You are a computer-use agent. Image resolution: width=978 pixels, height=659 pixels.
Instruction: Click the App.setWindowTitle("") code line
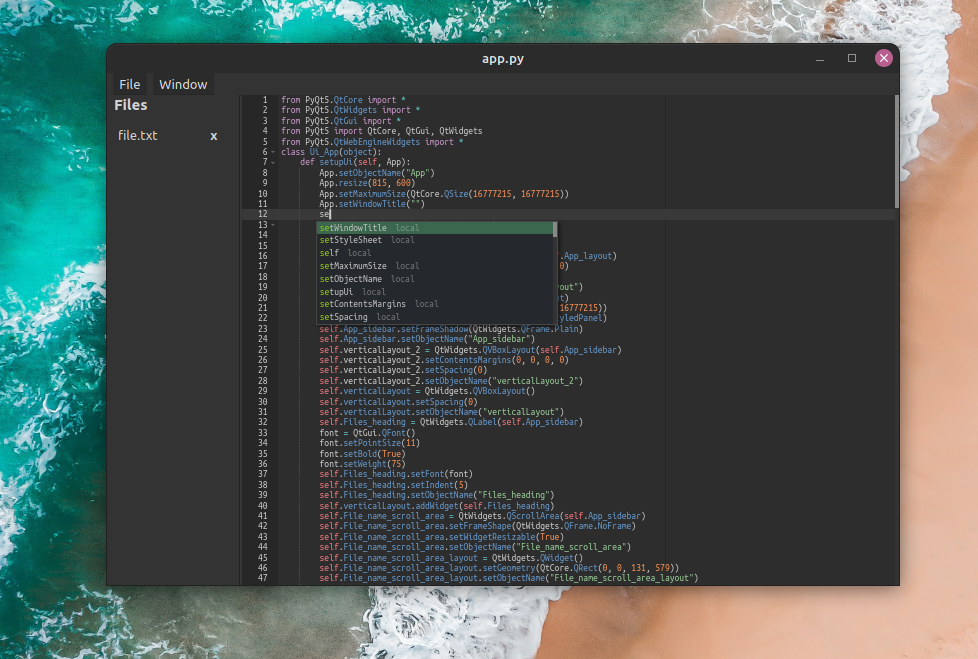pyautogui.click(x=372, y=204)
